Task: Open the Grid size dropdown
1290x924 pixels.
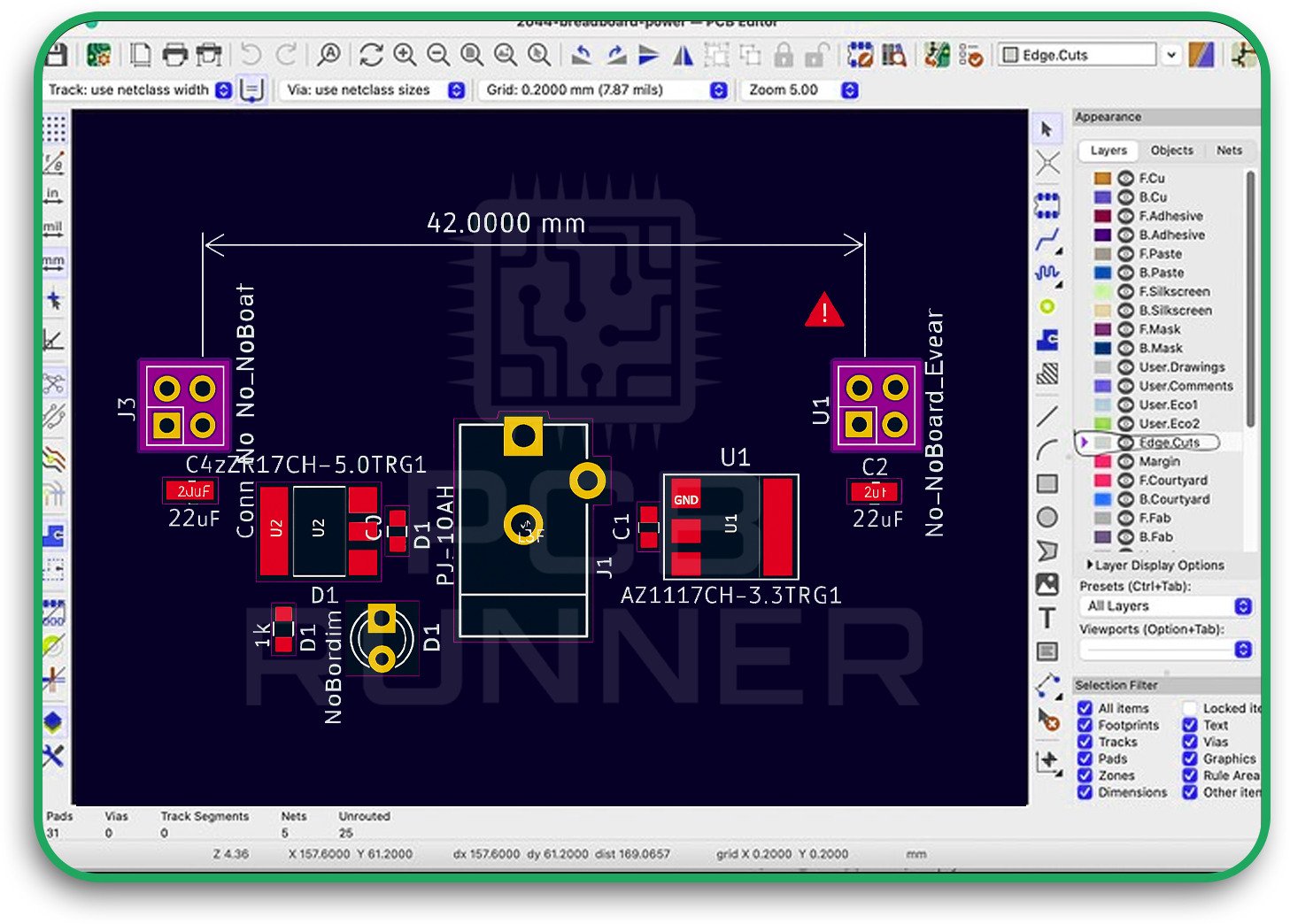Action: point(719,90)
